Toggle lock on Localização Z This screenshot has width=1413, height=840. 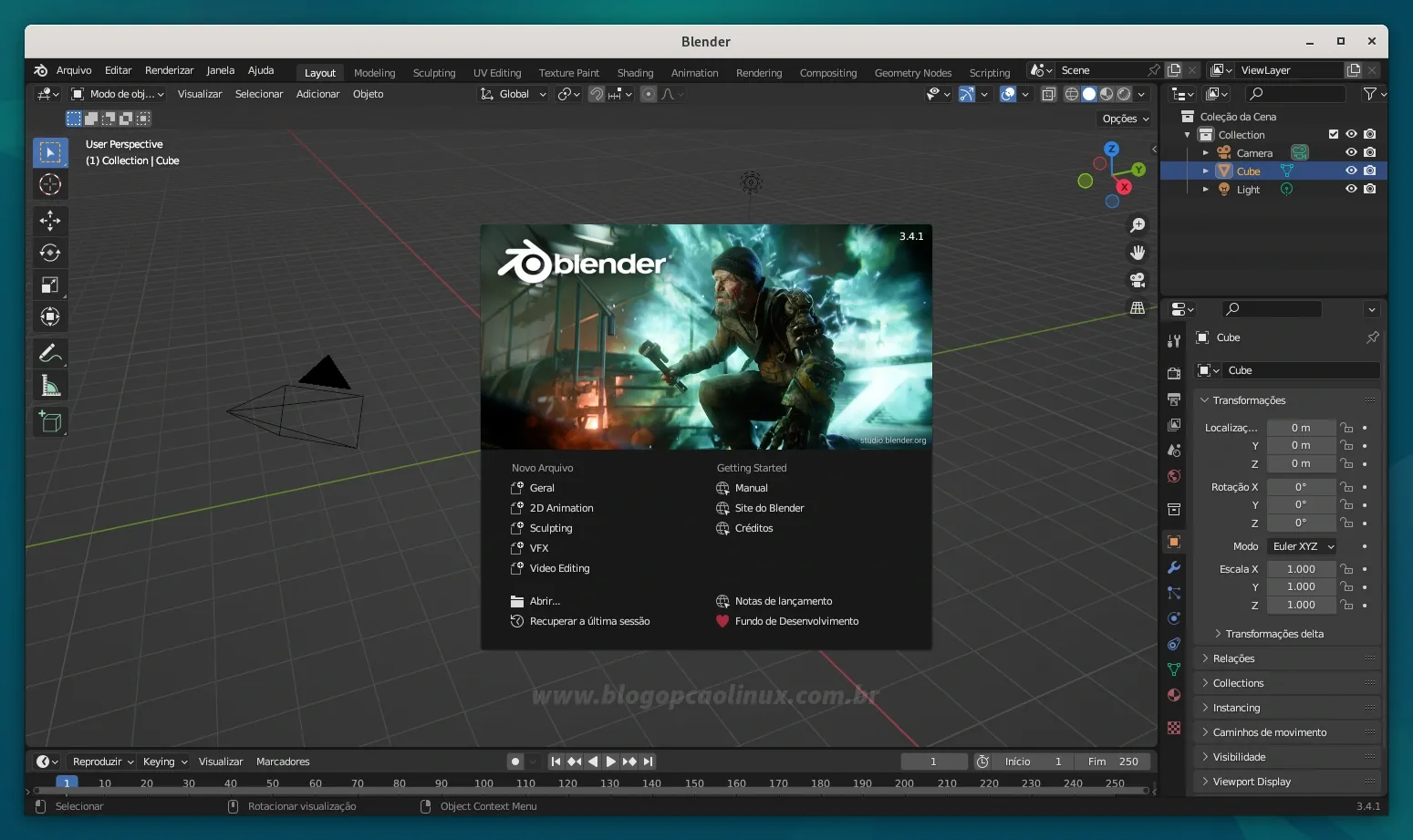click(x=1346, y=463)
